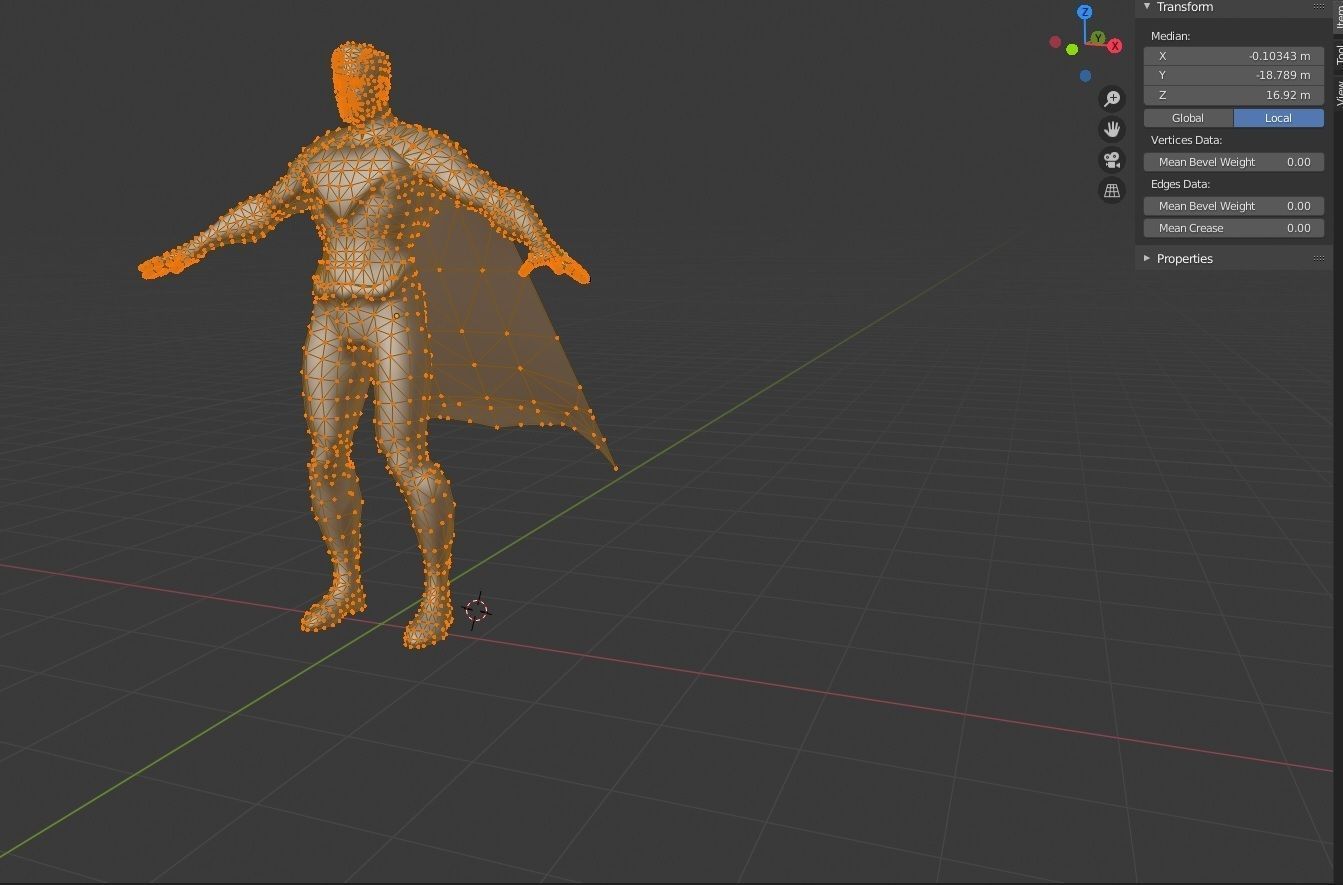Click the green Y axis label on gizmo

1098,38
